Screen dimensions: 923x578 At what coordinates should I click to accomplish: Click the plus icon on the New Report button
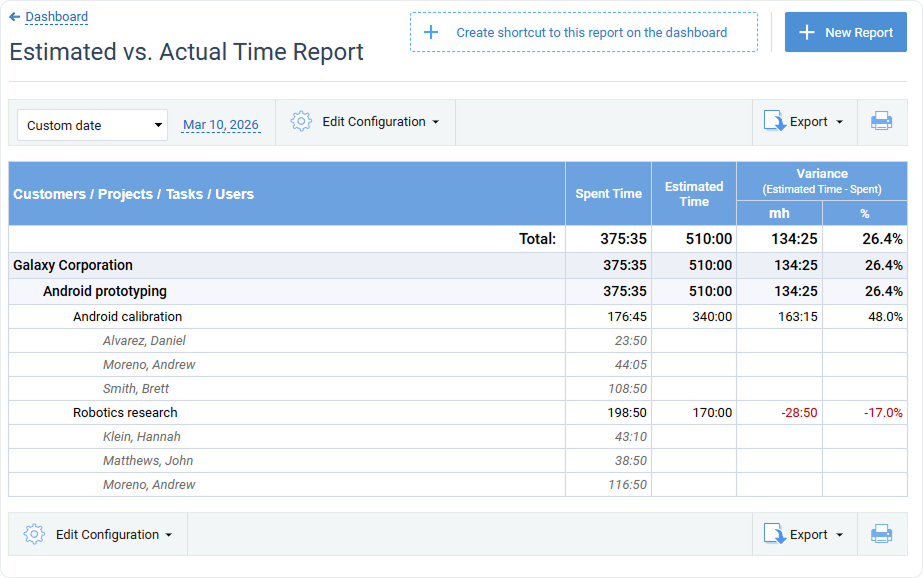tap(806, 32)
